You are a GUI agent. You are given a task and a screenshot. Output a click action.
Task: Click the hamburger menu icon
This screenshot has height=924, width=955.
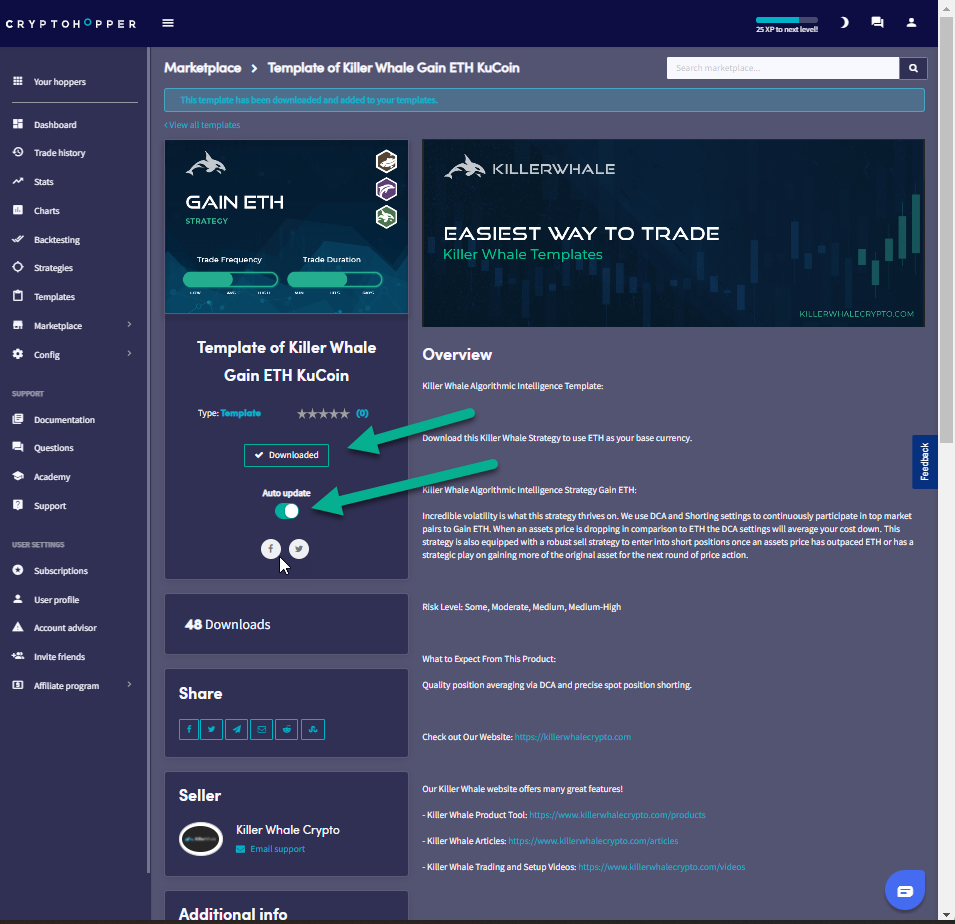168,23
